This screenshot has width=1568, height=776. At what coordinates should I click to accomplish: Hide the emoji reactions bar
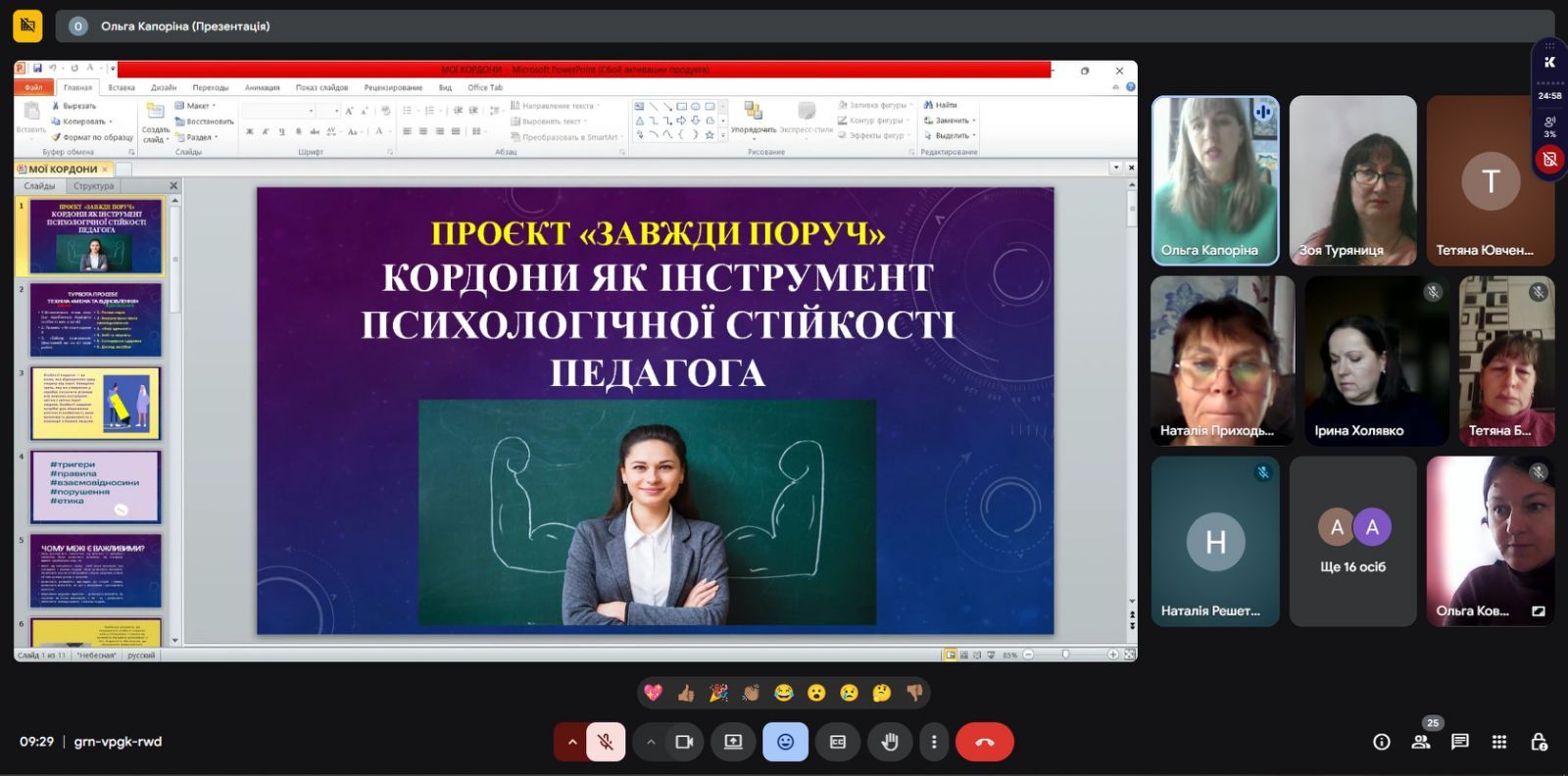(x=785, y=742)
